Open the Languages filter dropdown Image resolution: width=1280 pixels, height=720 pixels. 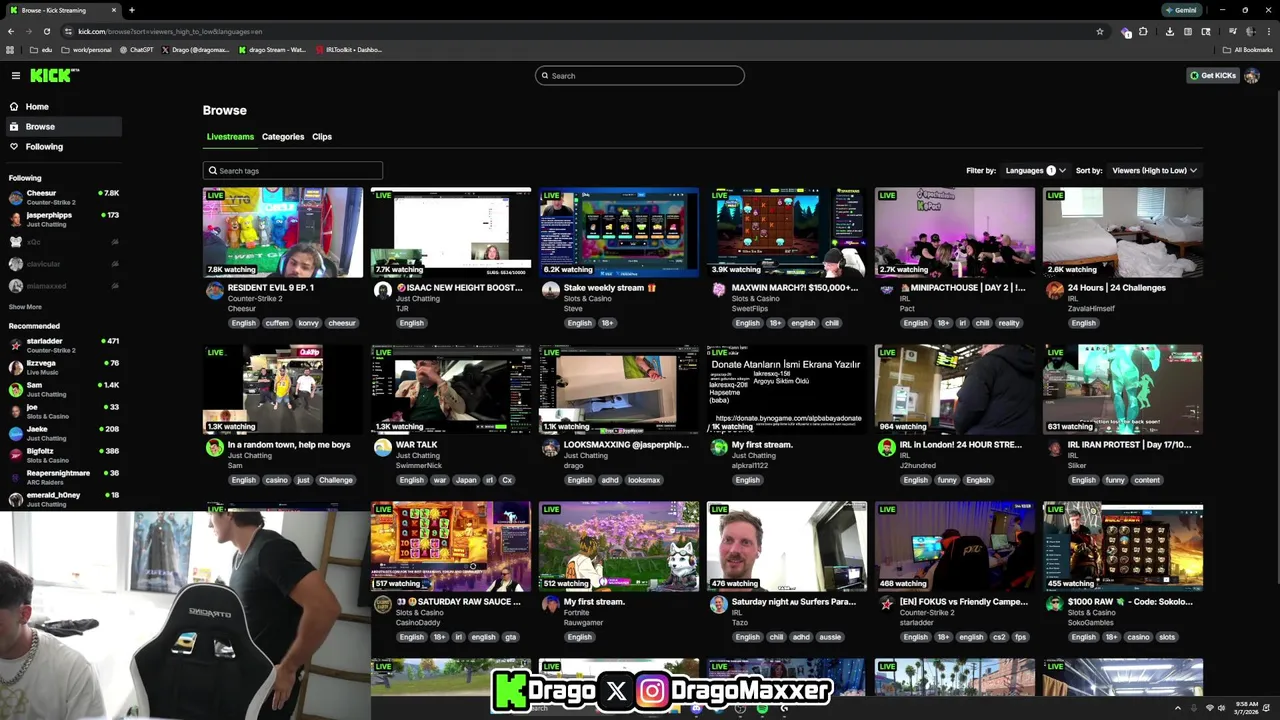tap(1035, 170)
